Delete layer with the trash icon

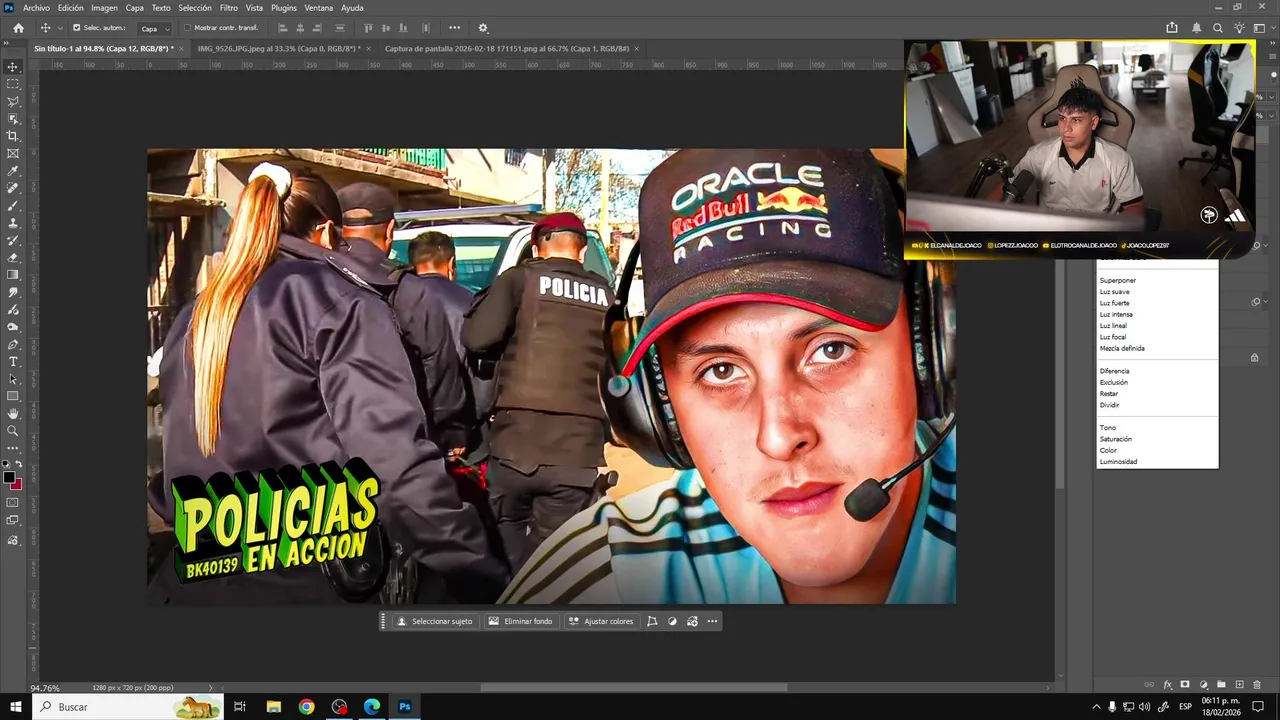pos(1257,685)
